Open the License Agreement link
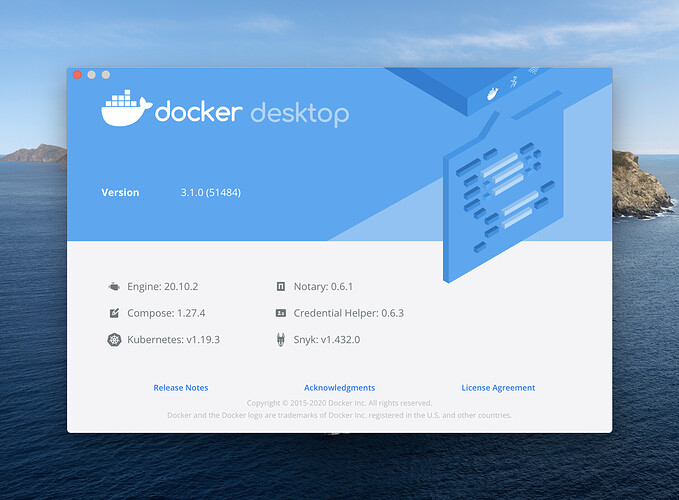The height and width of the screenshot is (500, 679). tap(498, 388)
